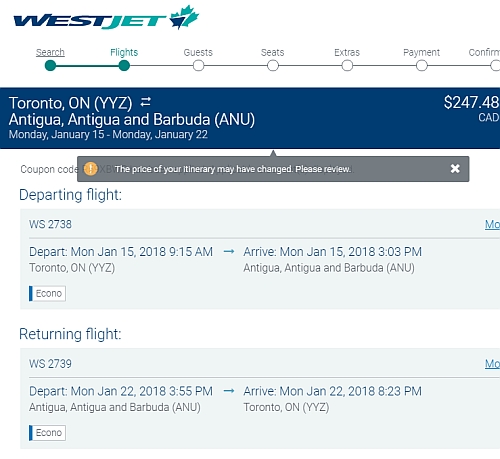Click the Extras step circle

(x=347, y=66)
